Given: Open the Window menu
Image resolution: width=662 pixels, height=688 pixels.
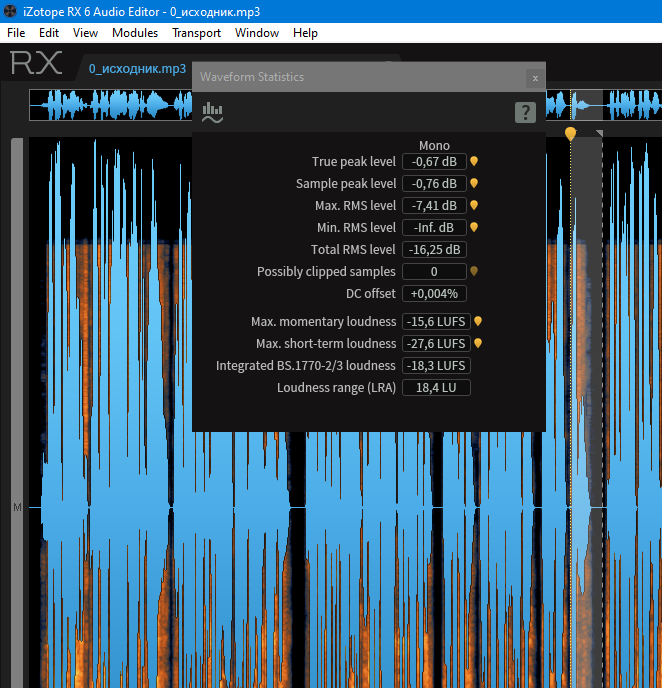Looking at the screenshot, I should [257, 33].
